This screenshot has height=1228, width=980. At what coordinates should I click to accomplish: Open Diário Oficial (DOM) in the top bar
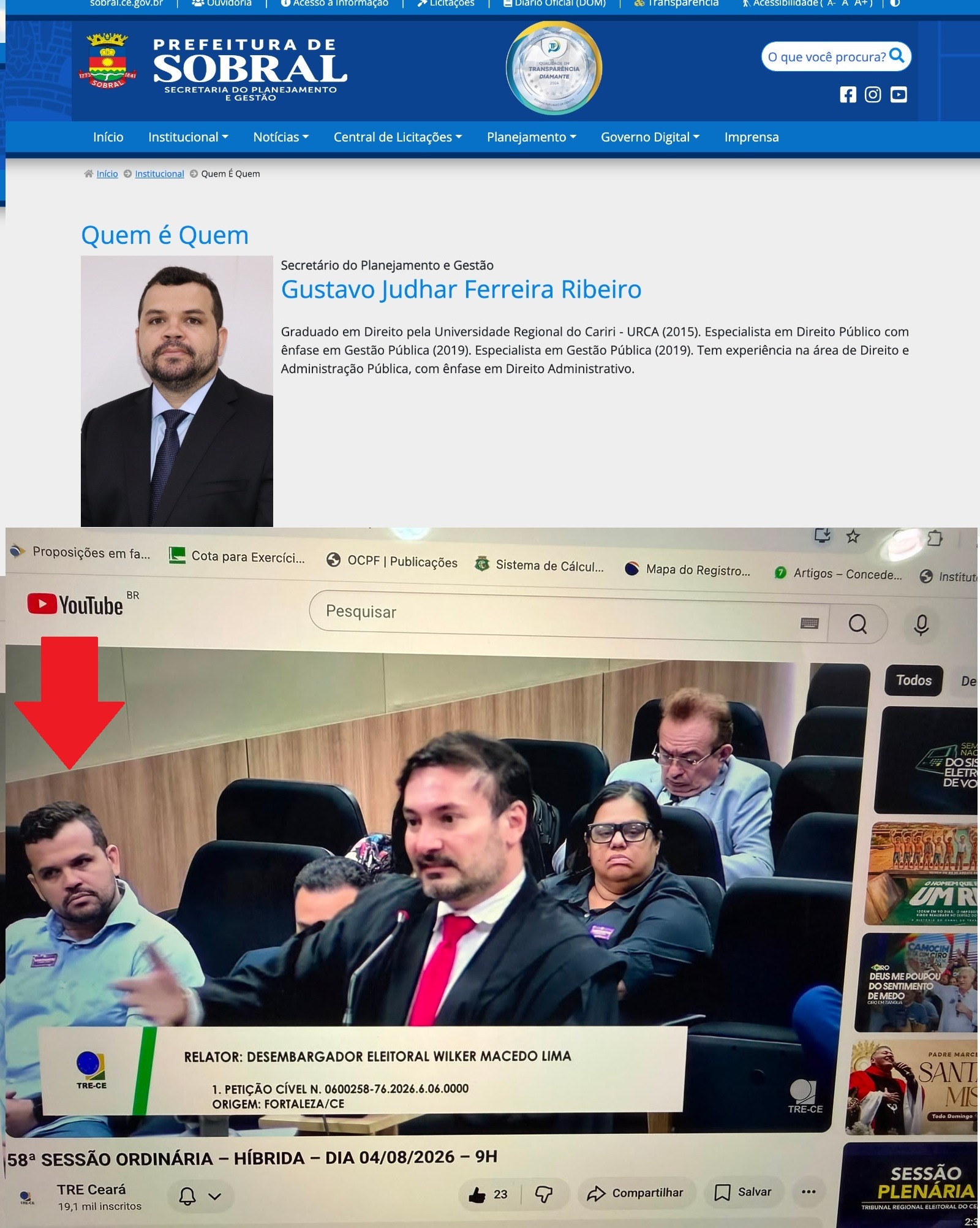point(554,3)
